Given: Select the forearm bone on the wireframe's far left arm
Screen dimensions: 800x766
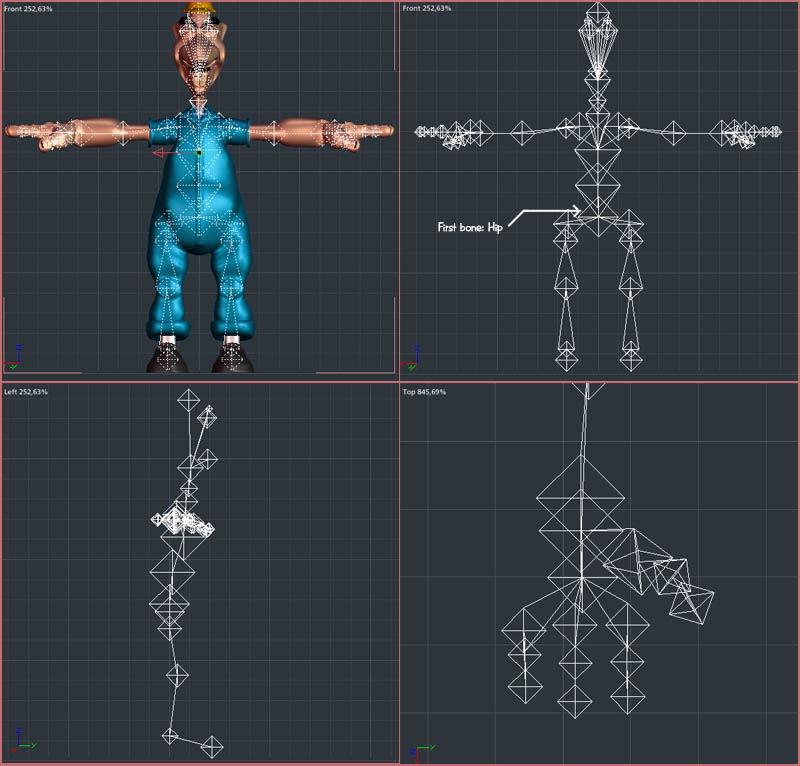Looking at the screenshot, I should point(522,133).
